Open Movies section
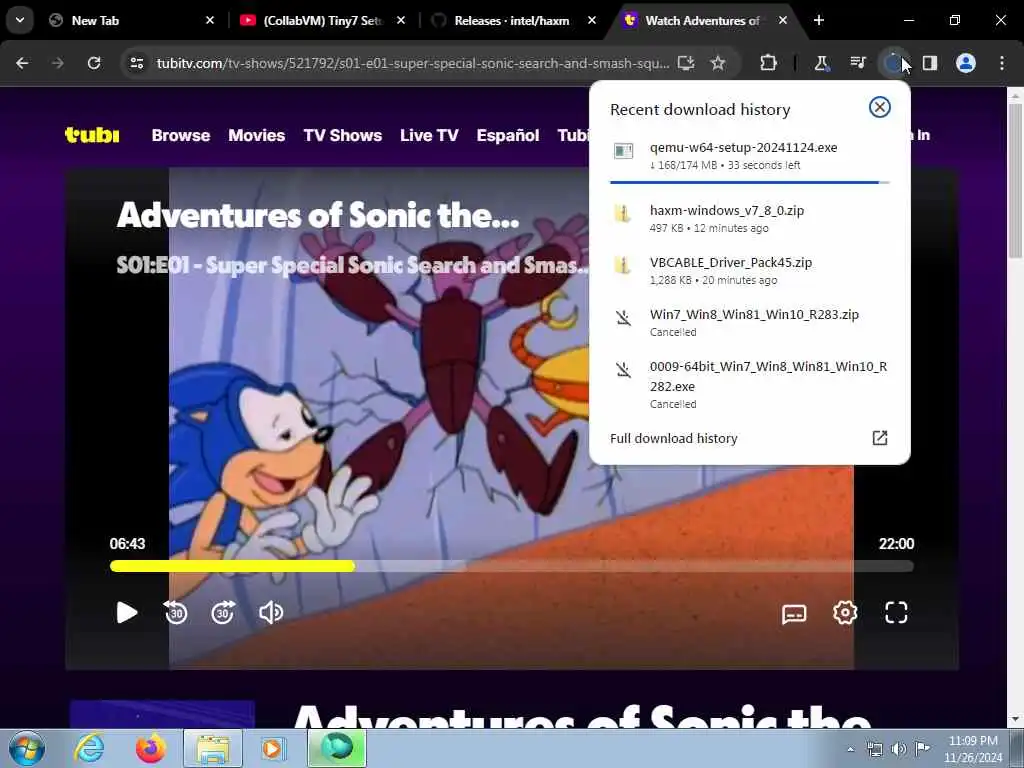 click(257, 135)
